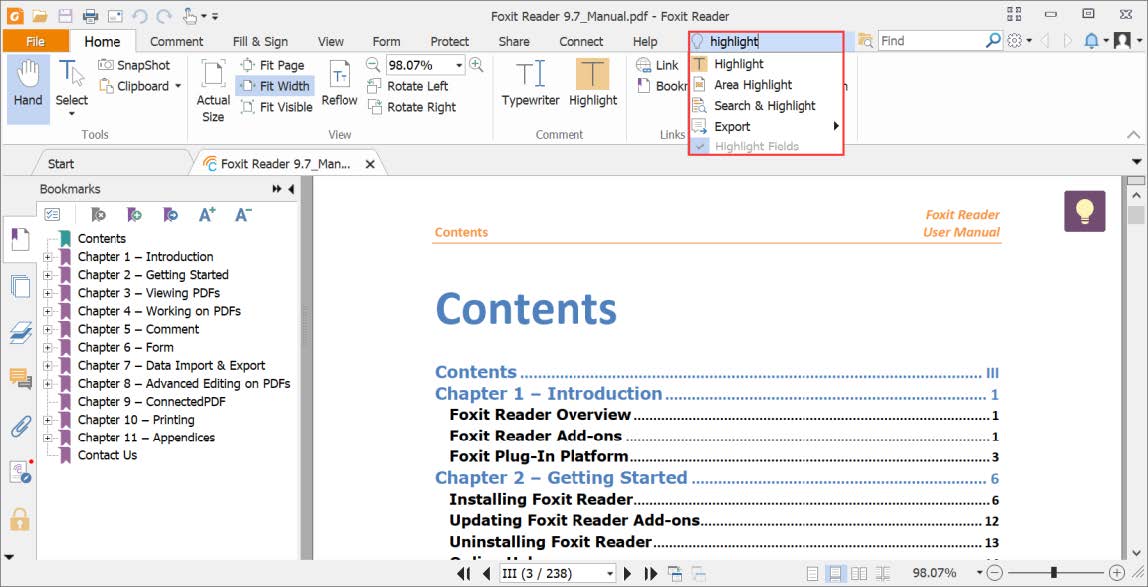Save the document from quick access toolbar

64,15
